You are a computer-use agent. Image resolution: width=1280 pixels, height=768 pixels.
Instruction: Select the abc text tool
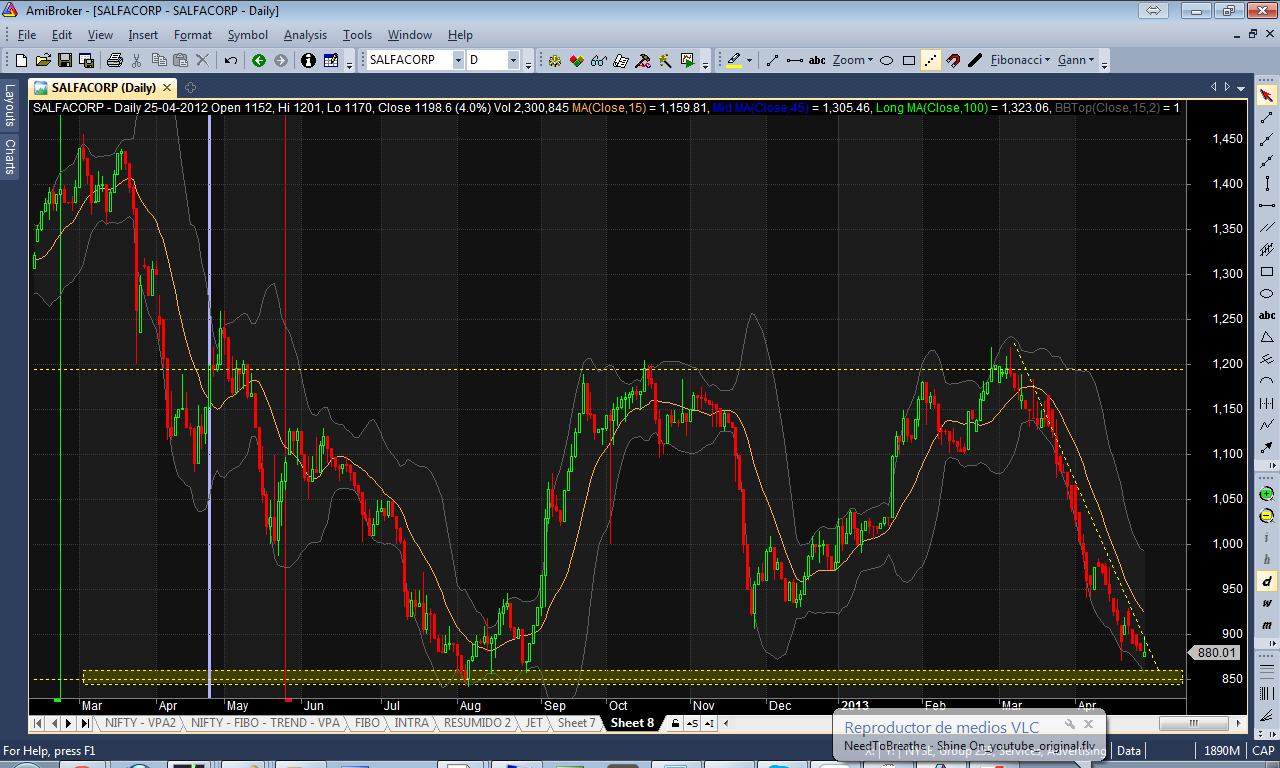point(817,60)
